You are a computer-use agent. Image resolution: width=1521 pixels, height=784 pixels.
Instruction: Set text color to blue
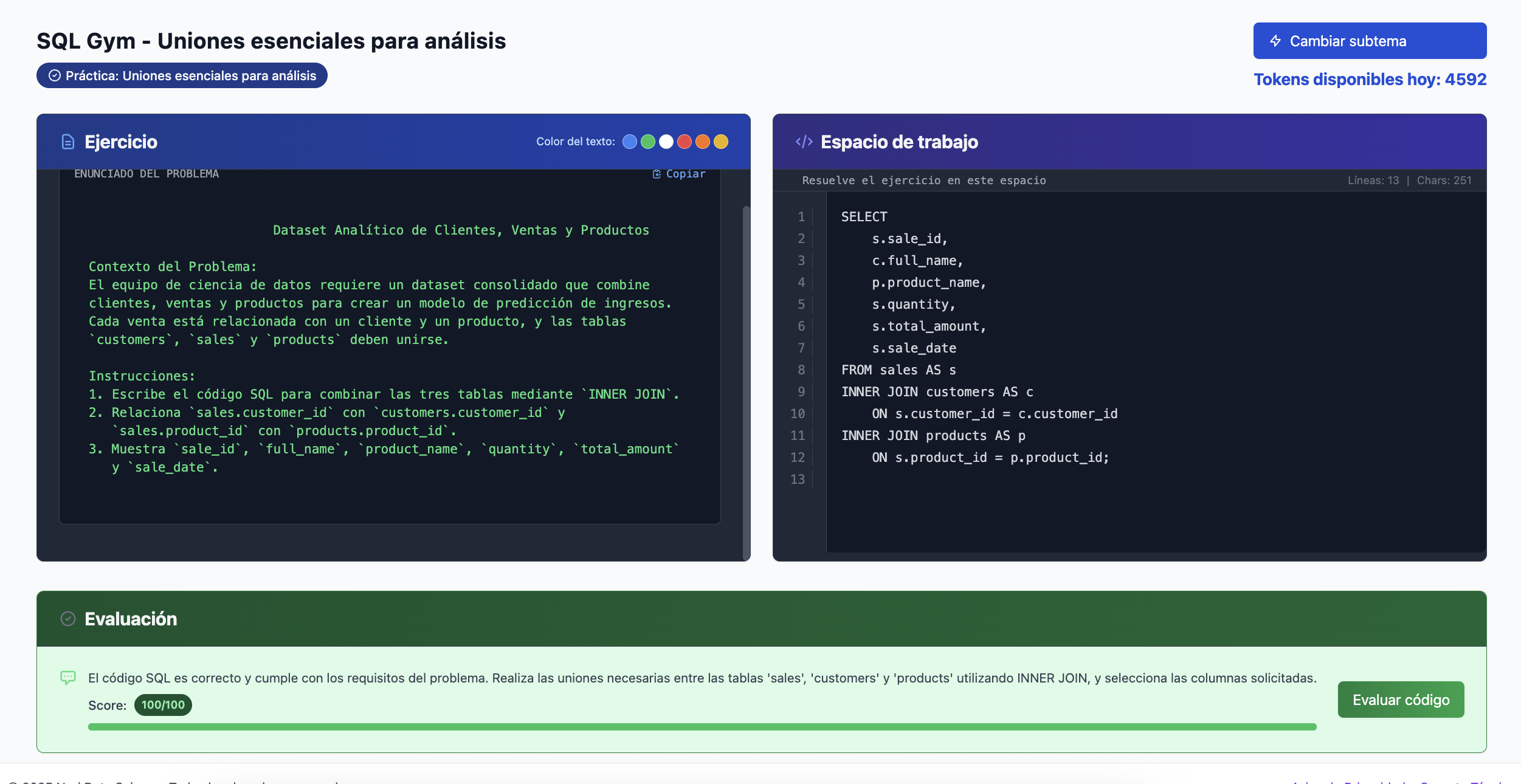pyautogui.click(x=630, y=142)
